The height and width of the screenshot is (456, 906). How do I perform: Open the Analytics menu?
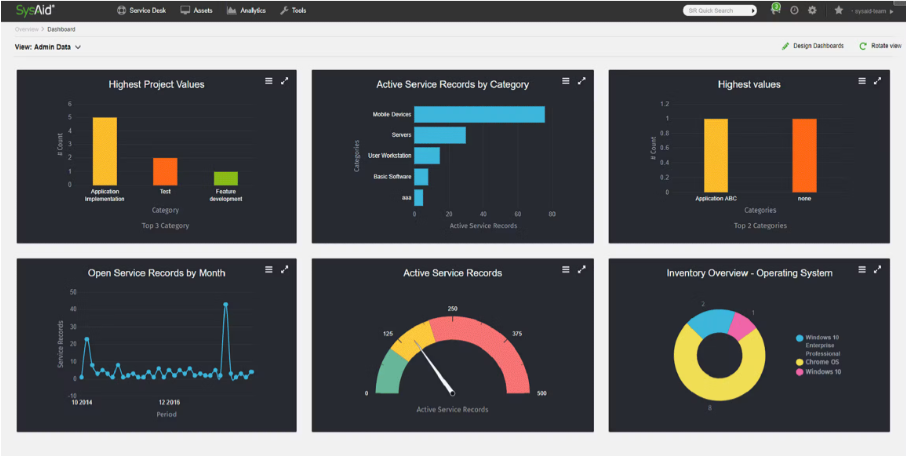click(x=246, y=10)
